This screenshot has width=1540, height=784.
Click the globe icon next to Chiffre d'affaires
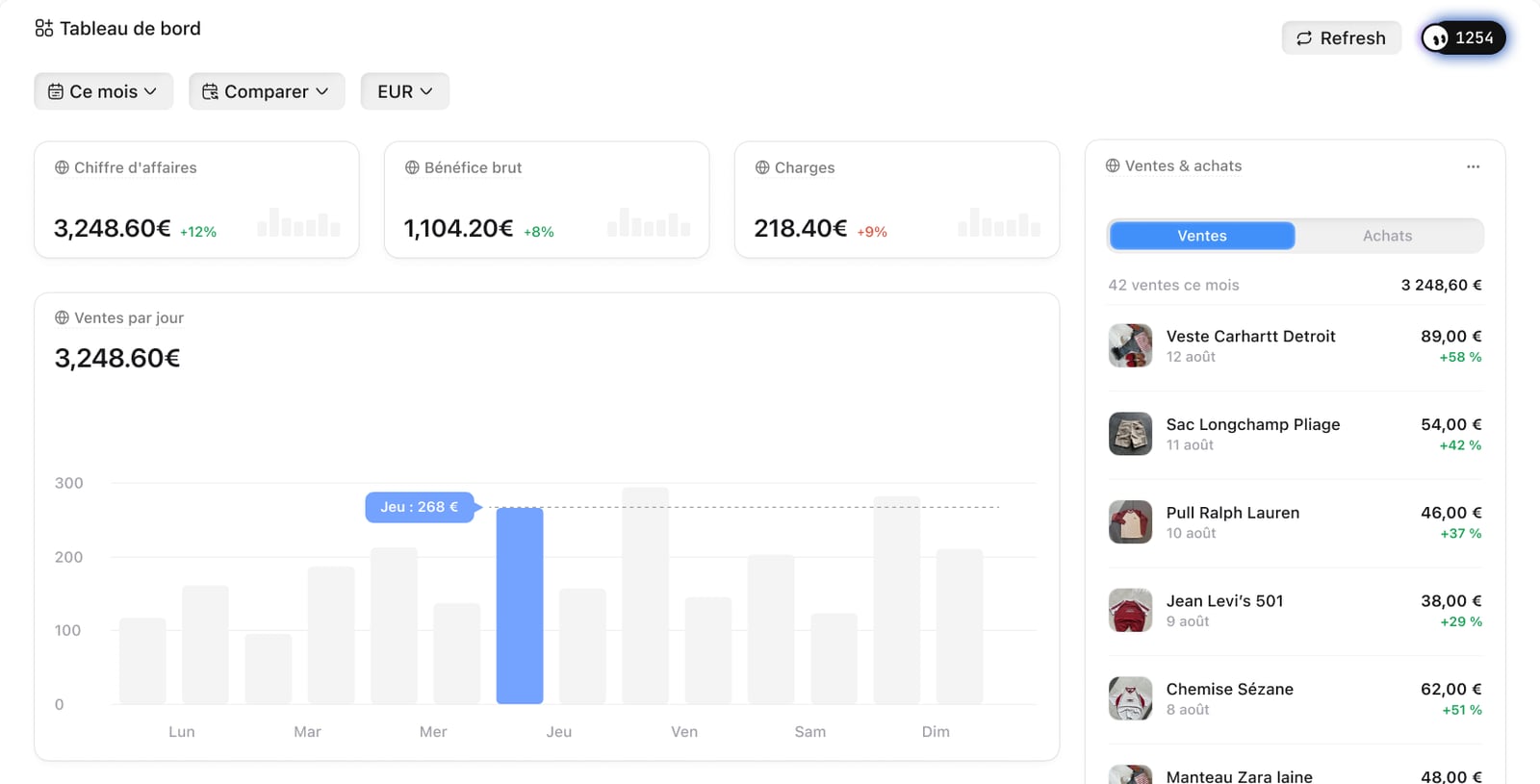coord(62,167)
